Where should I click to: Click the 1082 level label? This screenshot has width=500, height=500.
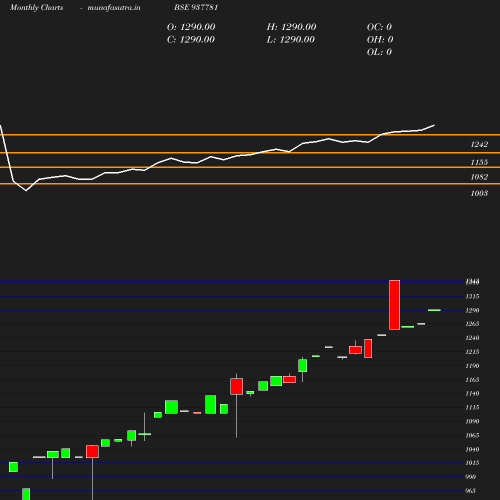[x=479, y=177]
